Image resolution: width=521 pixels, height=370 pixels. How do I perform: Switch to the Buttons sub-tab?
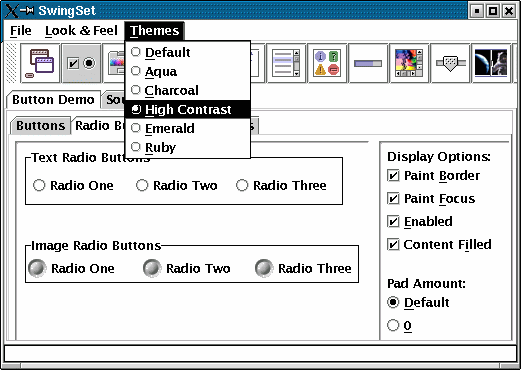pos(41,126)
